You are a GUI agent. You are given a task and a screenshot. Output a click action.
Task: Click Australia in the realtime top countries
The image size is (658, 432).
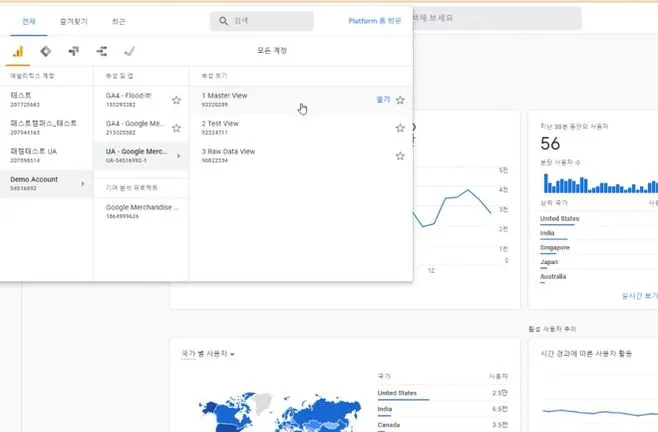click(x=553, y=276)
